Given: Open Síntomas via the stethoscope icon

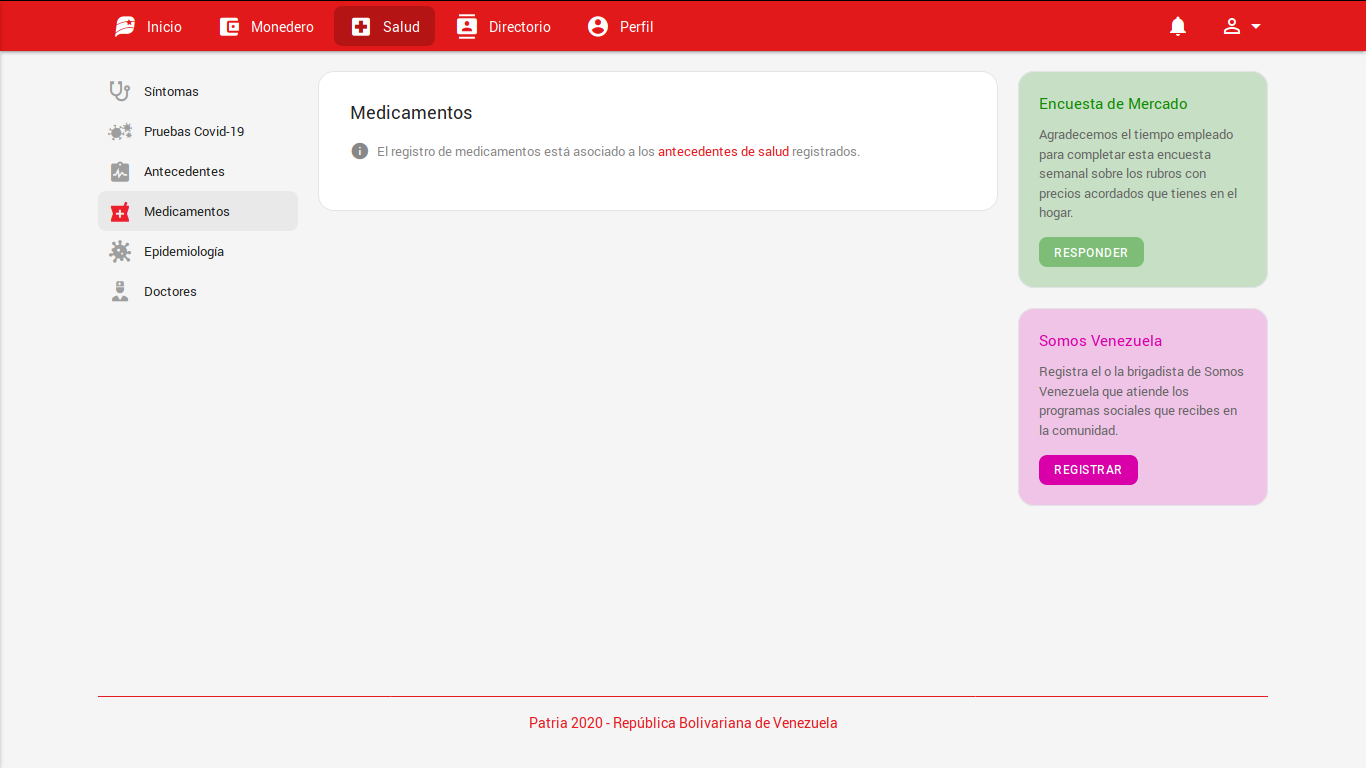Looking at the screenshot, I should [120, 91].
